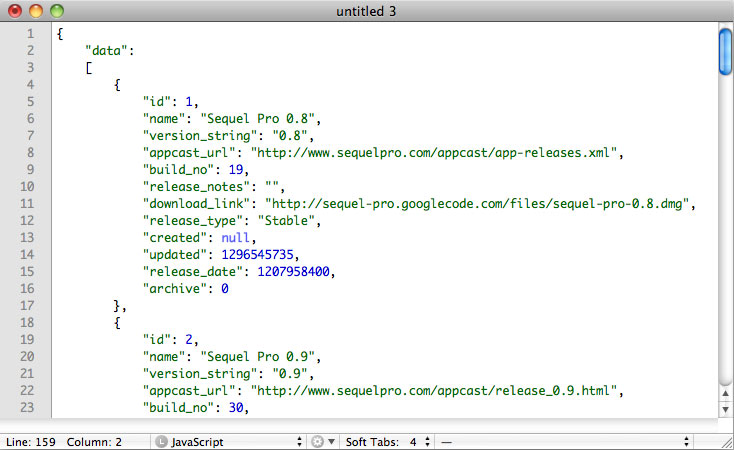Click the scroll down arrow
The image size is (734, 450).
point(725,409)
